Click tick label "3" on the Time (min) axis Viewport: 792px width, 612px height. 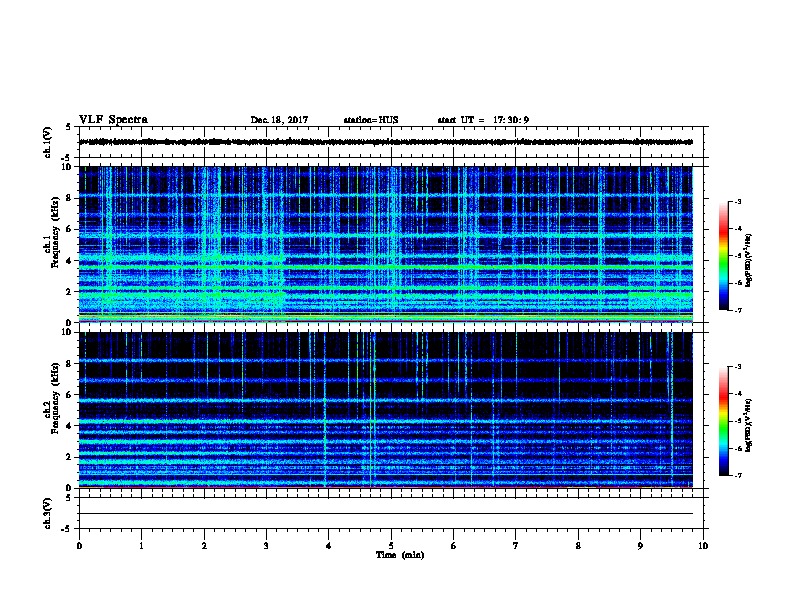pos(266,546)
